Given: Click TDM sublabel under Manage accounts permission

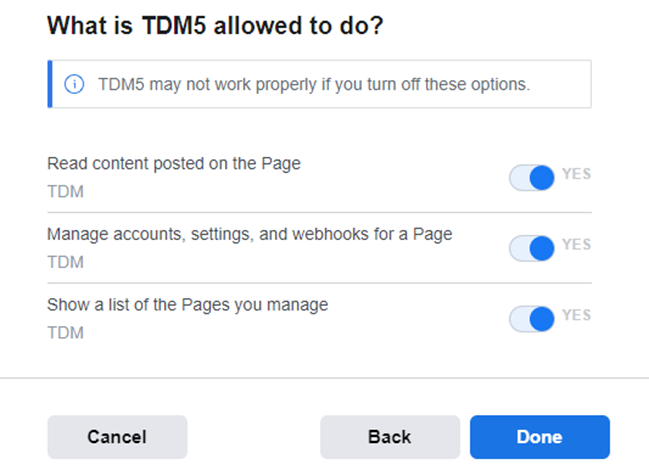Looking at the screenshot, I should [65, 262].
